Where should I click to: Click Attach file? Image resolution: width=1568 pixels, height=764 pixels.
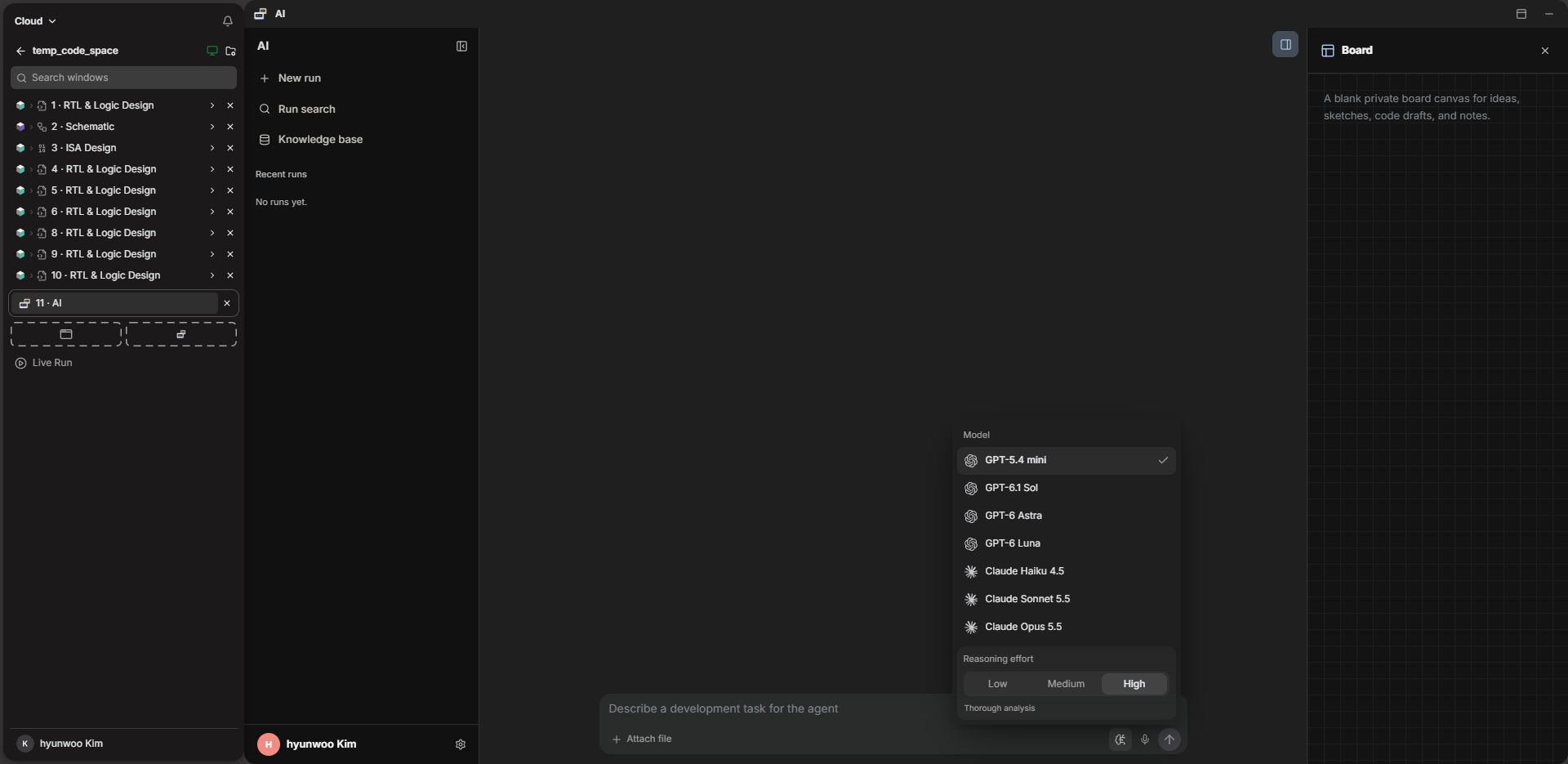point(642,739)
